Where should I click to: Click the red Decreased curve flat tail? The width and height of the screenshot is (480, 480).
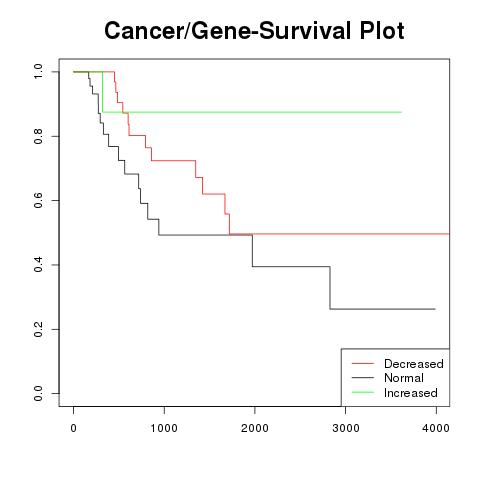pyautogui.click(x=339, y=234)
